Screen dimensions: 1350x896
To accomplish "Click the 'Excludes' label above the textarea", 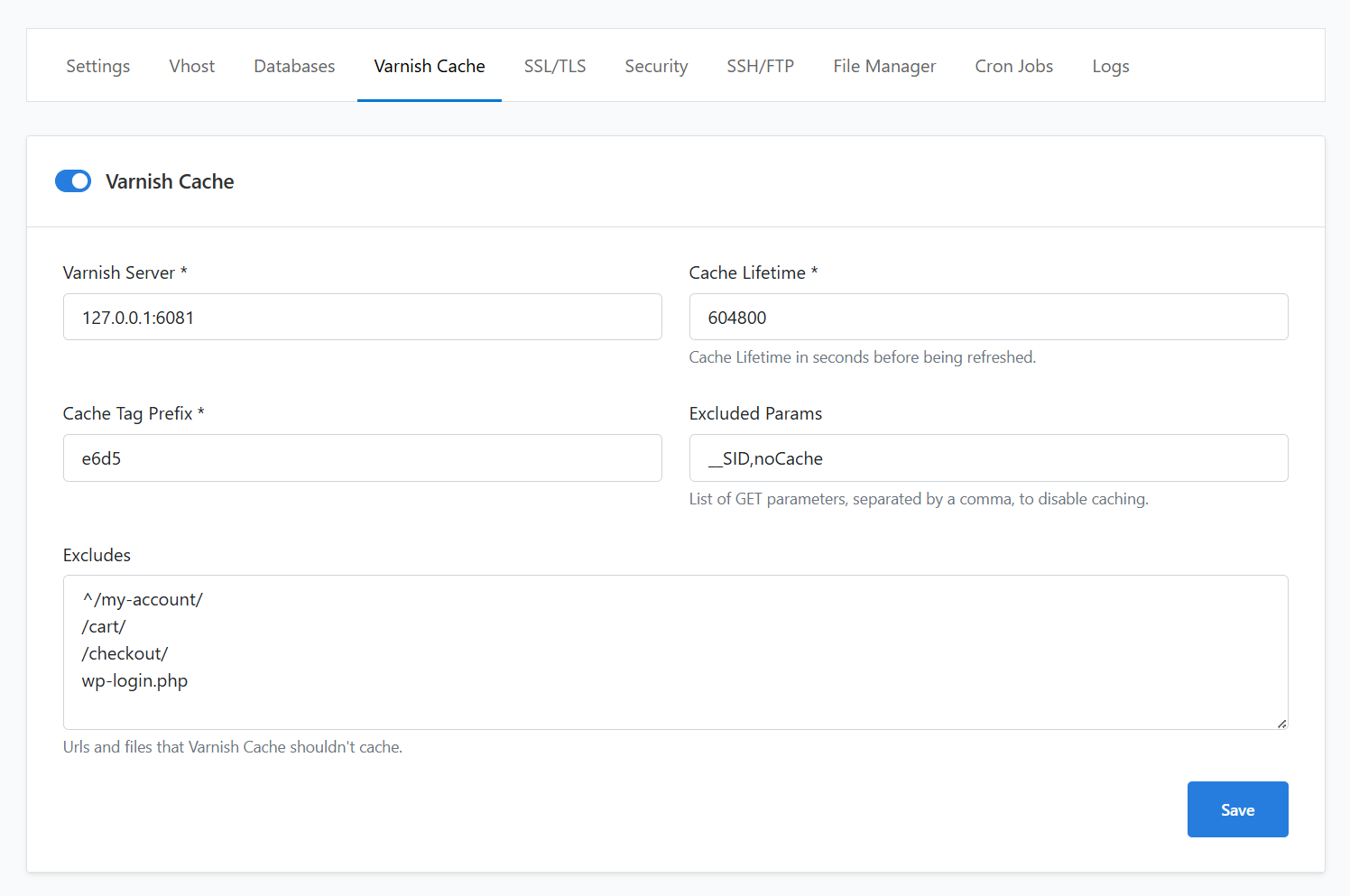I will tap(97, 555).
